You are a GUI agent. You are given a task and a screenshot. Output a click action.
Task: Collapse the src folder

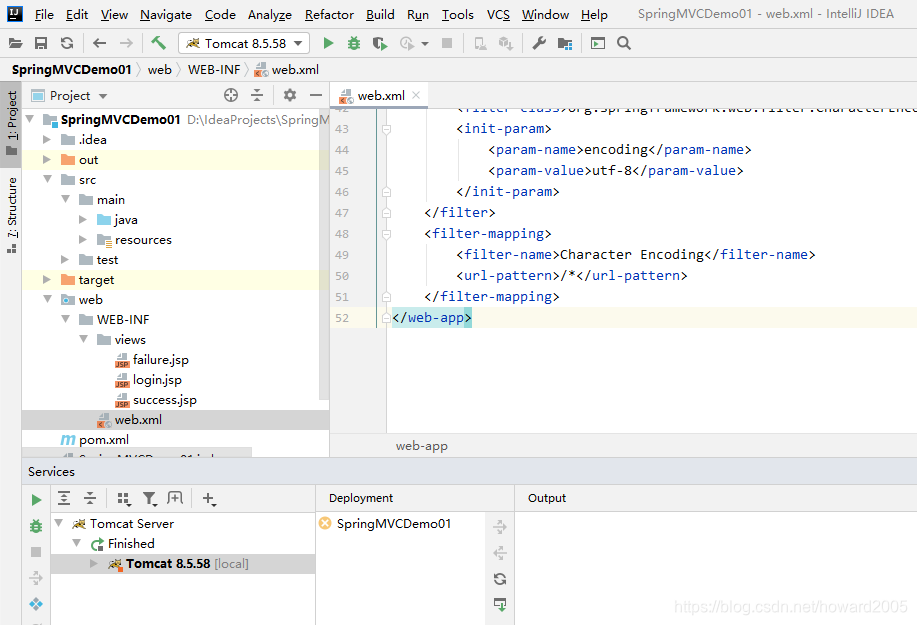[47, 179]
